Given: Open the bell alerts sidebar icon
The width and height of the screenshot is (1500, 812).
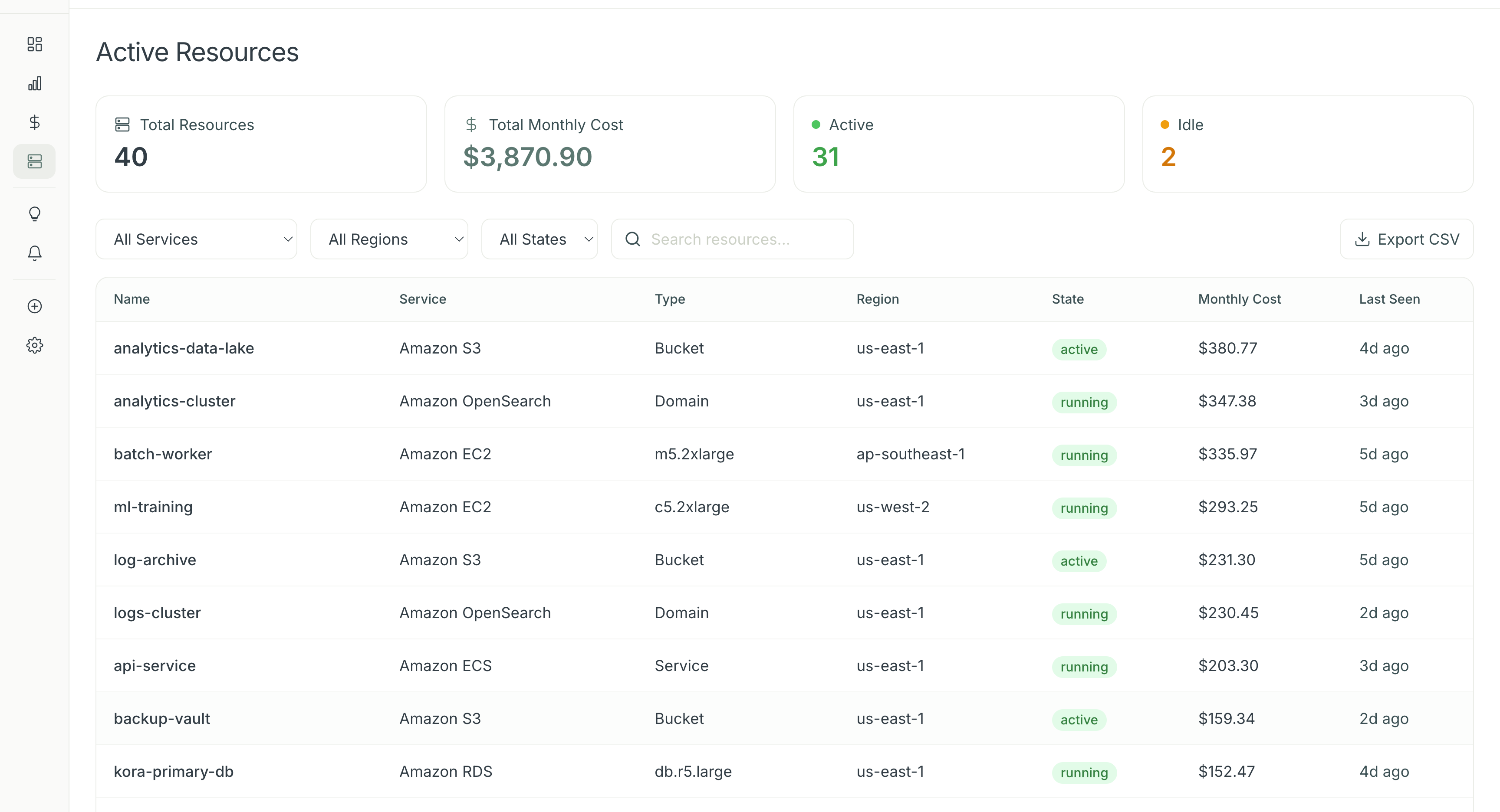Looking at the screenshot, I should click(34, 253).
